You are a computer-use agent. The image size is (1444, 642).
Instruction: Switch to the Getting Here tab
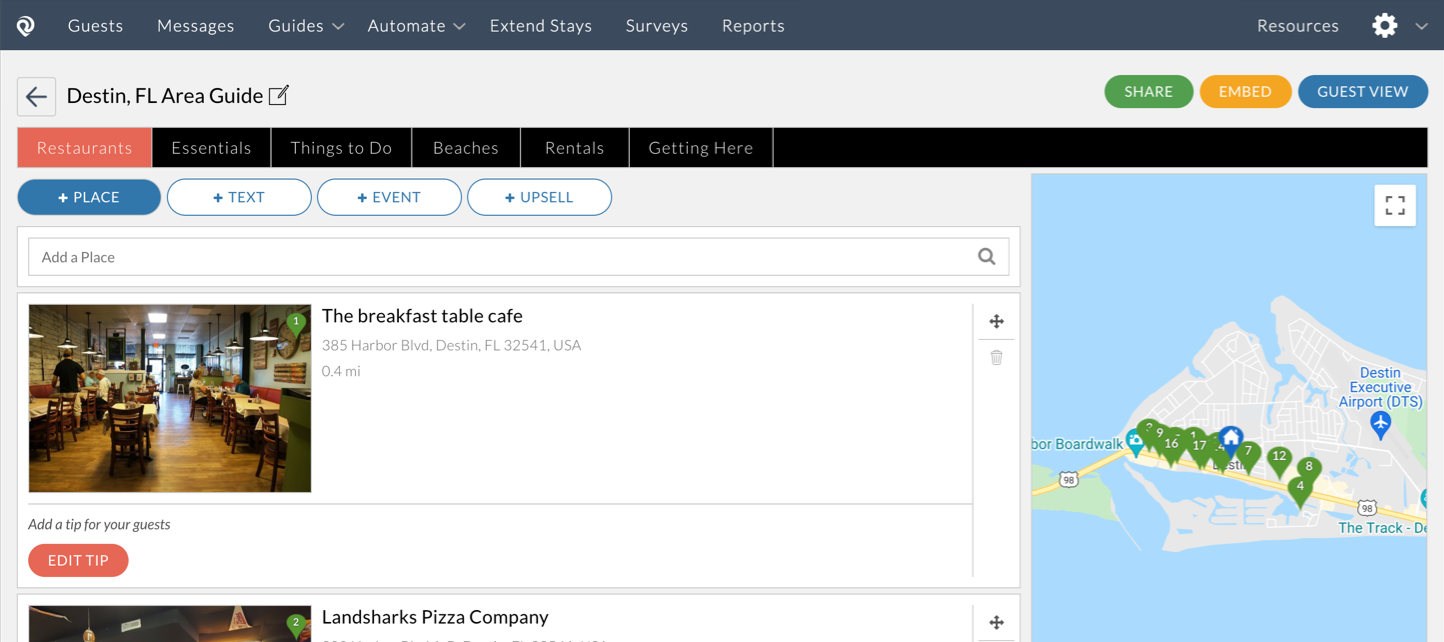701,148
